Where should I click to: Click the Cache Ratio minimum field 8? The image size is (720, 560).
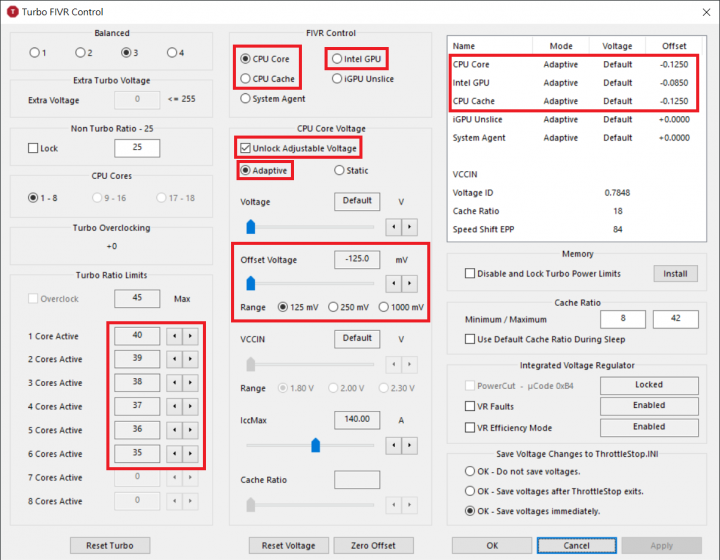pos(623,319)
